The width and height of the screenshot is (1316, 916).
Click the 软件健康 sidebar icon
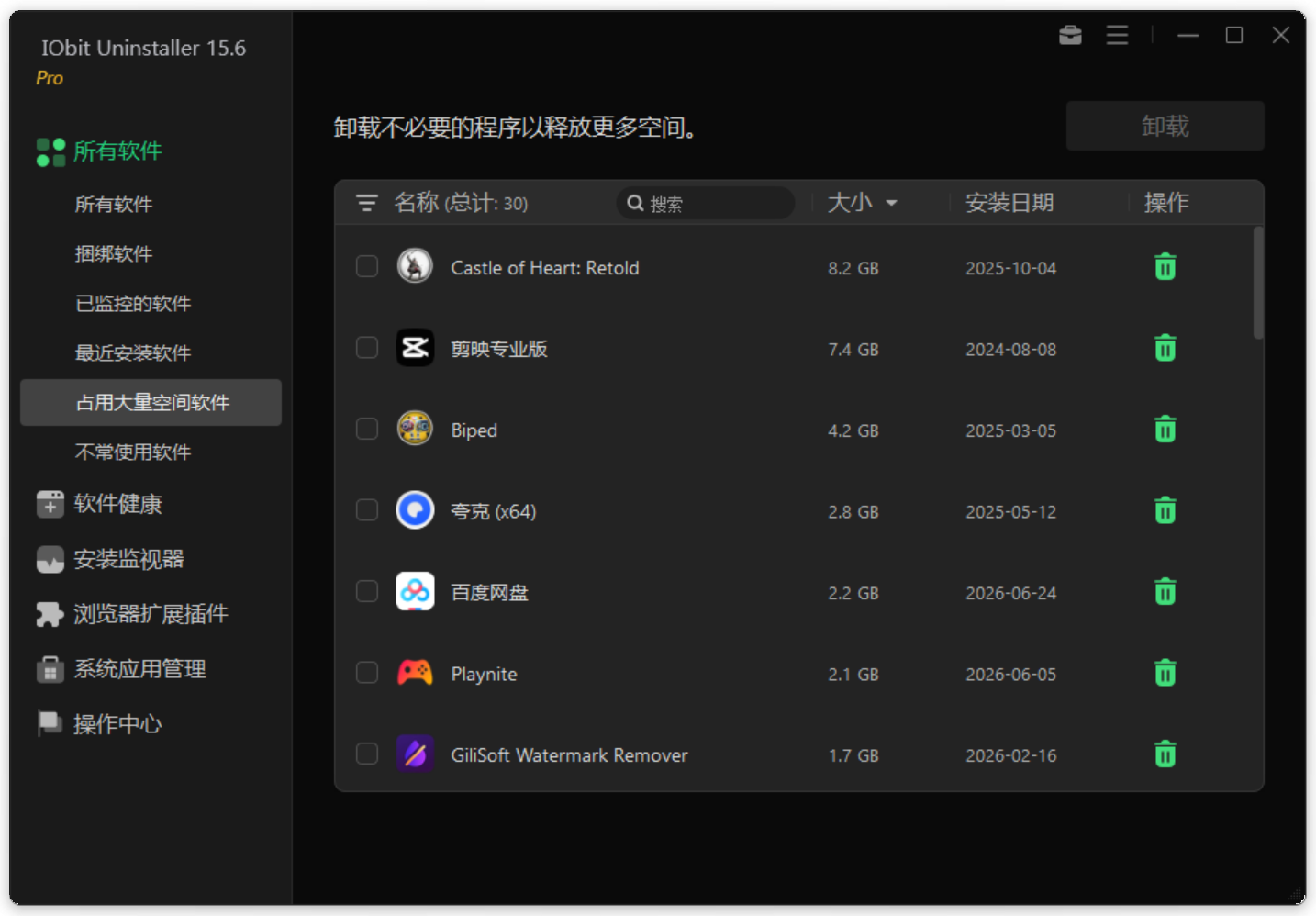click(x=50, y=504)
